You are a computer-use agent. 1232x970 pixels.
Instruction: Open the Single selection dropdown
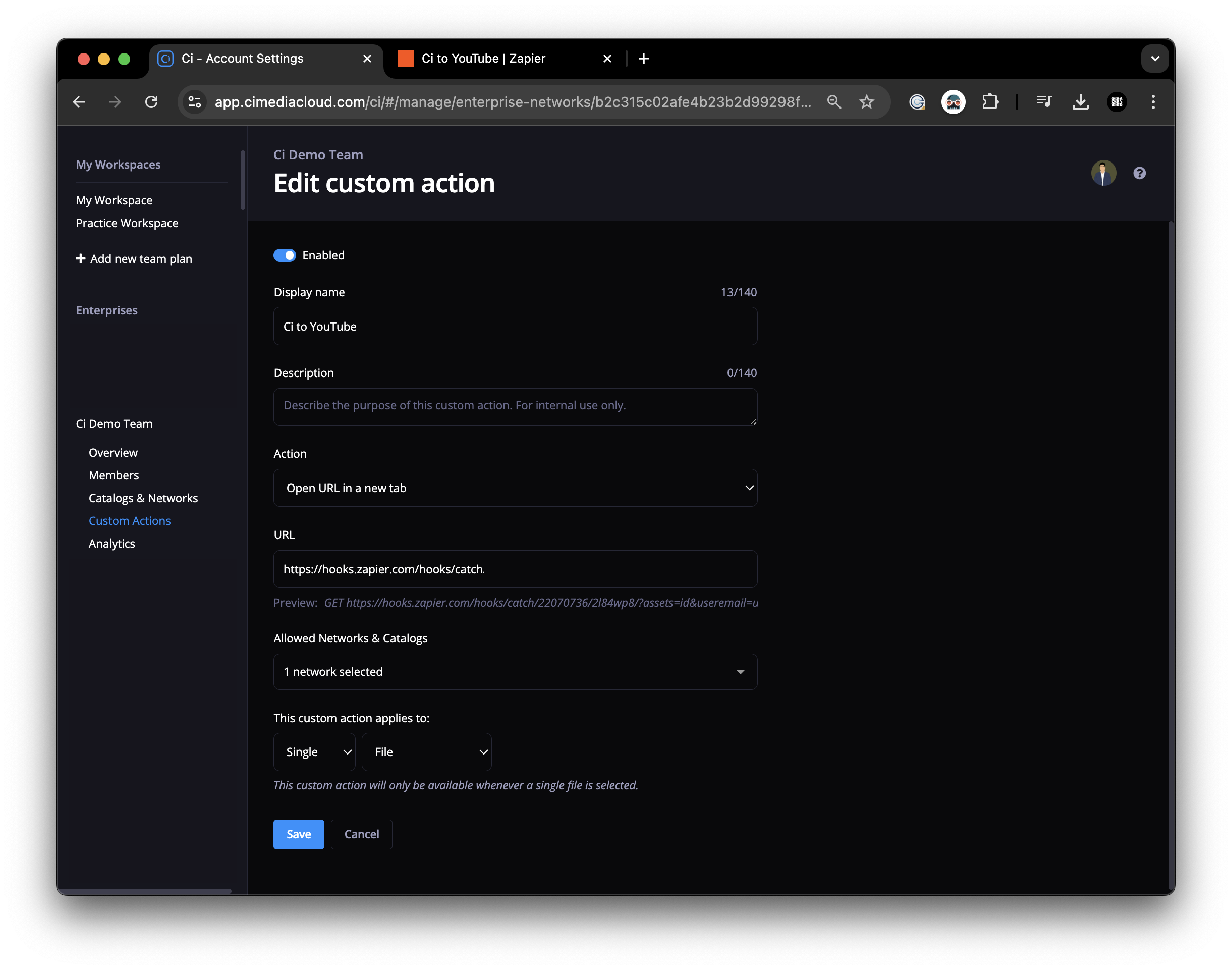(x=314, y=752)
